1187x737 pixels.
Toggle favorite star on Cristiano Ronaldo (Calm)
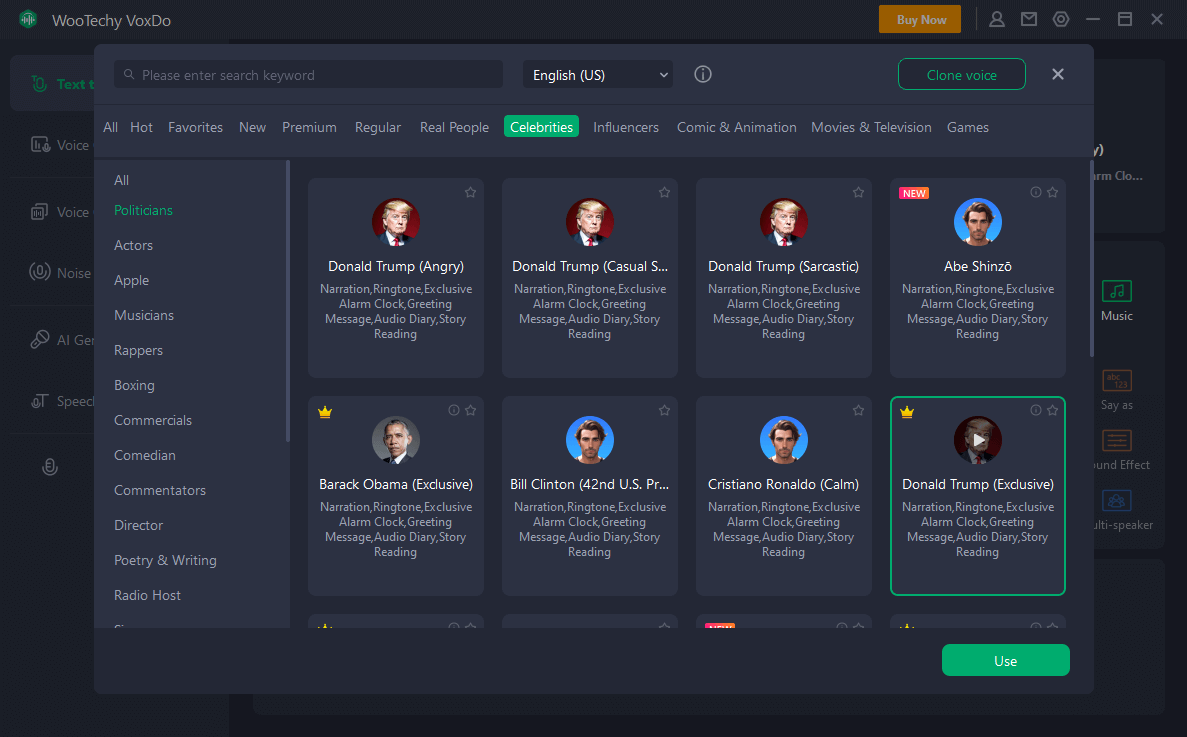[858, 410]
